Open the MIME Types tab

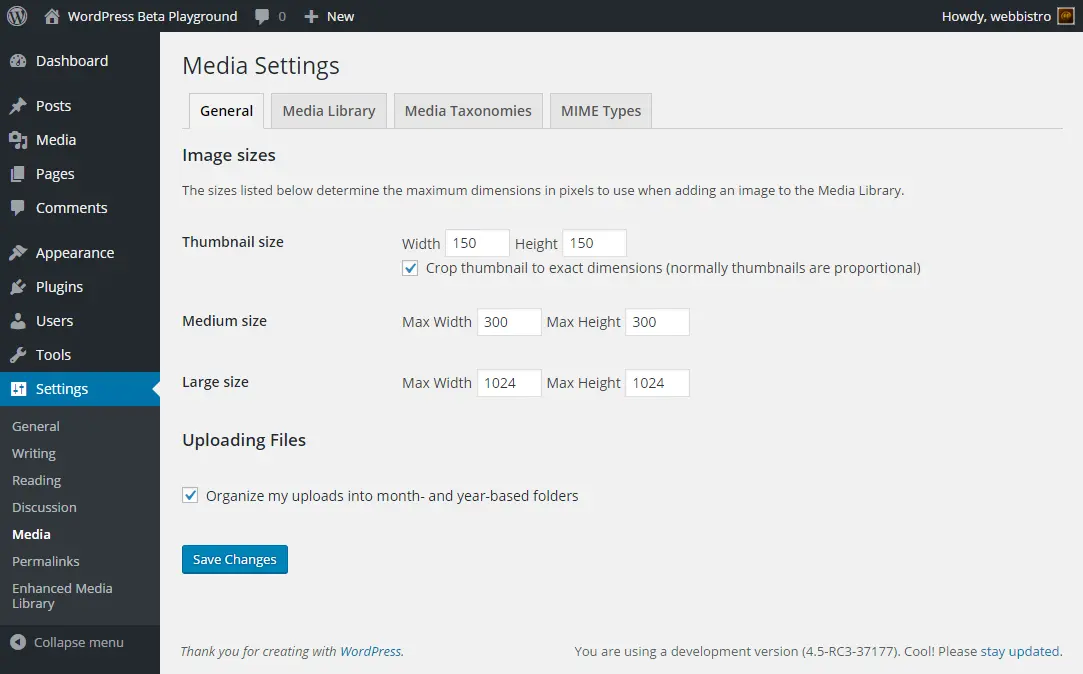600,110
